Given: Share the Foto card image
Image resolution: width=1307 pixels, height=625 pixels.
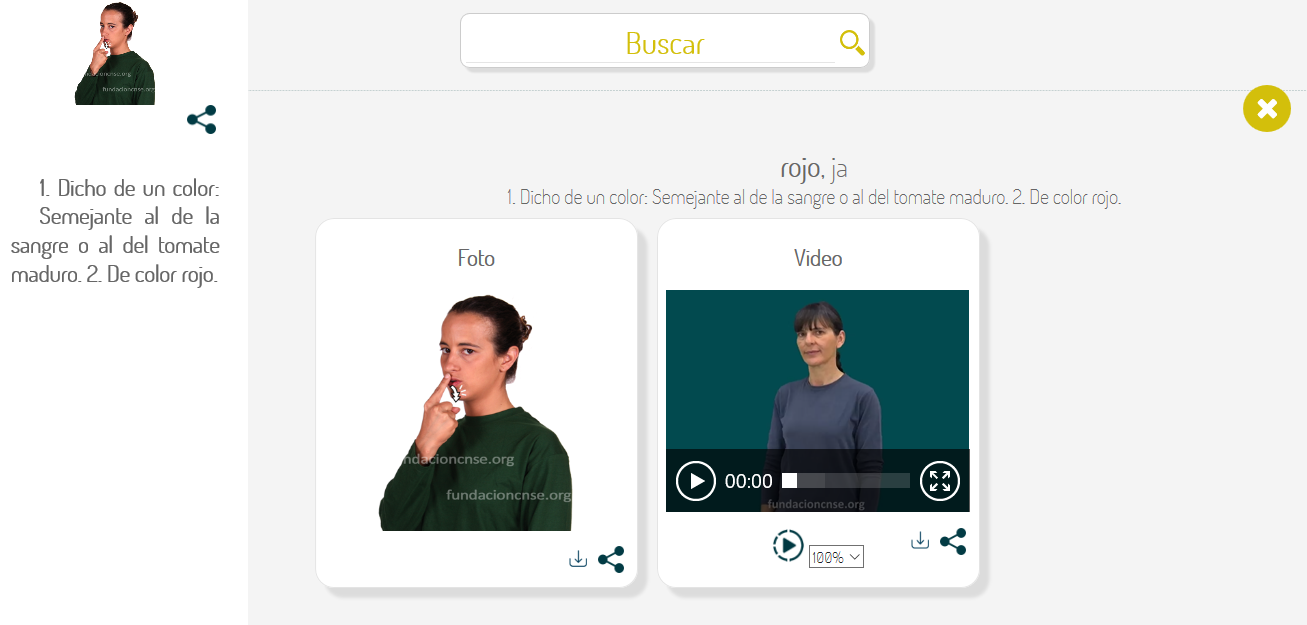Looking at the screenshot, I should click(x=611, y=559).
